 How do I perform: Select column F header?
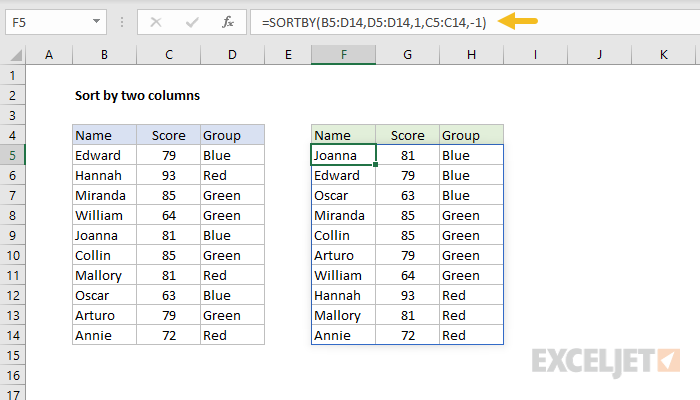pos(343,54)
